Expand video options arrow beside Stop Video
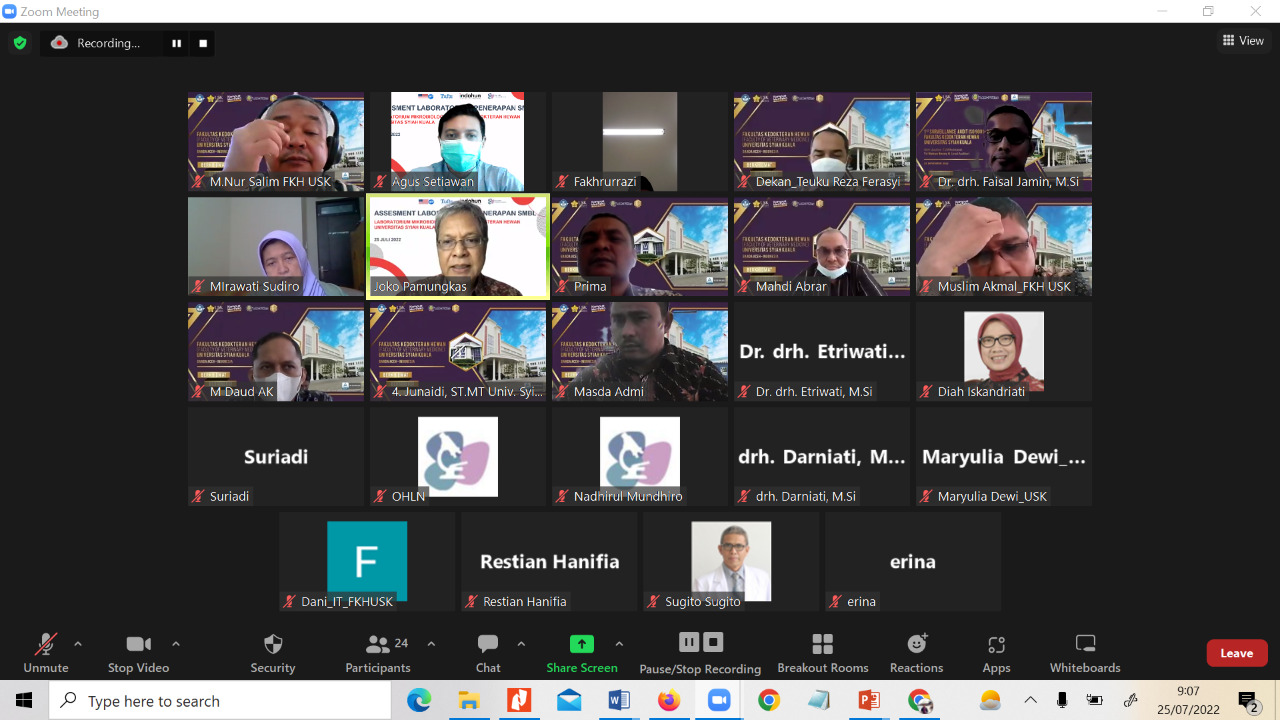The height and width of the screenshot is (720, 1280). (x=176, y=644)
